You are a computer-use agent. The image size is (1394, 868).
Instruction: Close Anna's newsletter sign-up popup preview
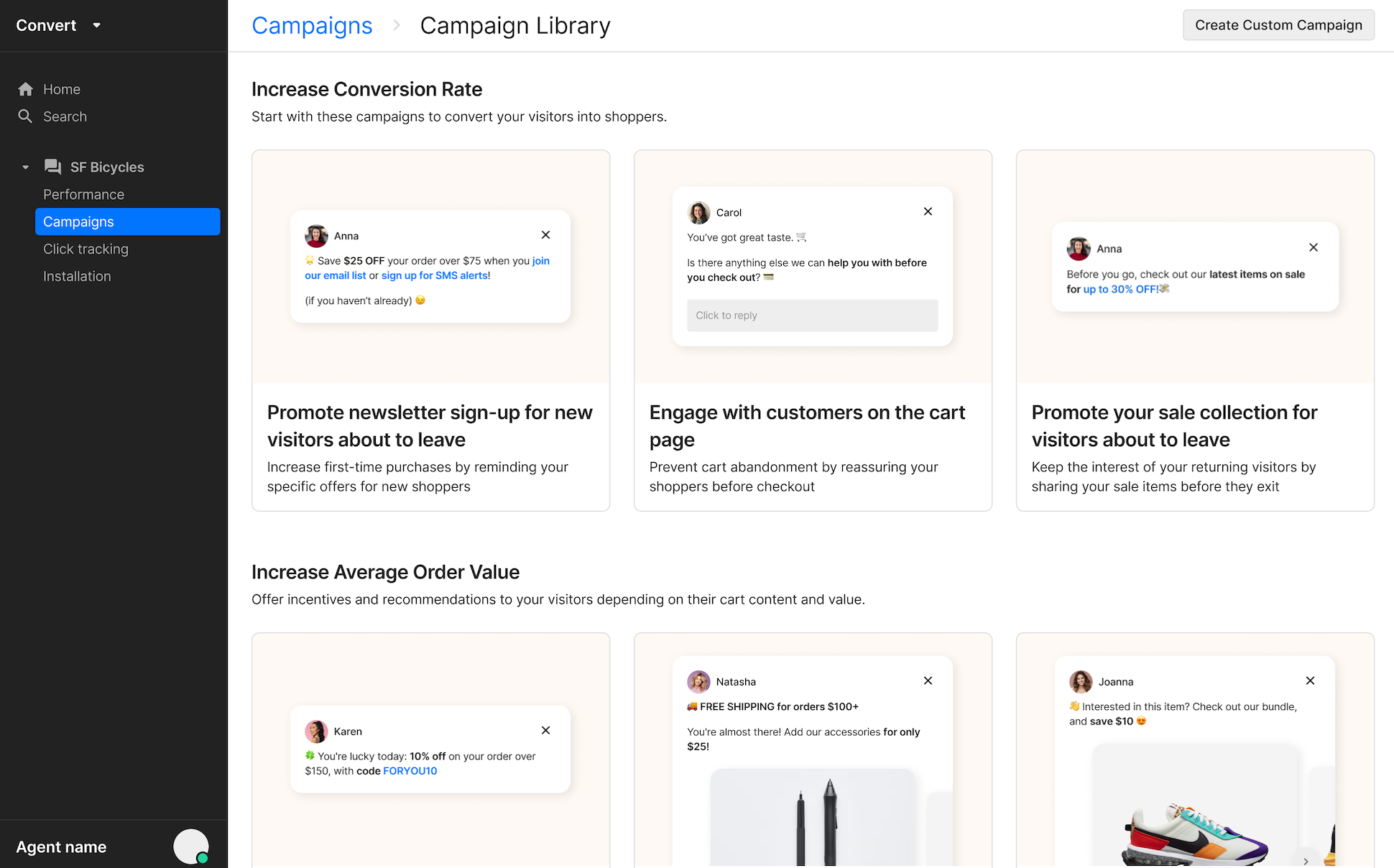pyautogui.click(x=545, y=235)
